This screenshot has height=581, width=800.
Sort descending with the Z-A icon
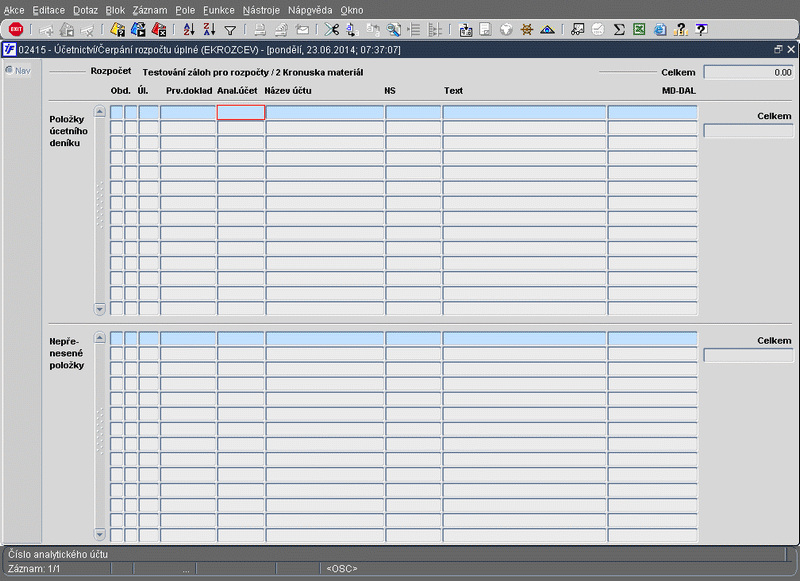[x=210, y=30]
